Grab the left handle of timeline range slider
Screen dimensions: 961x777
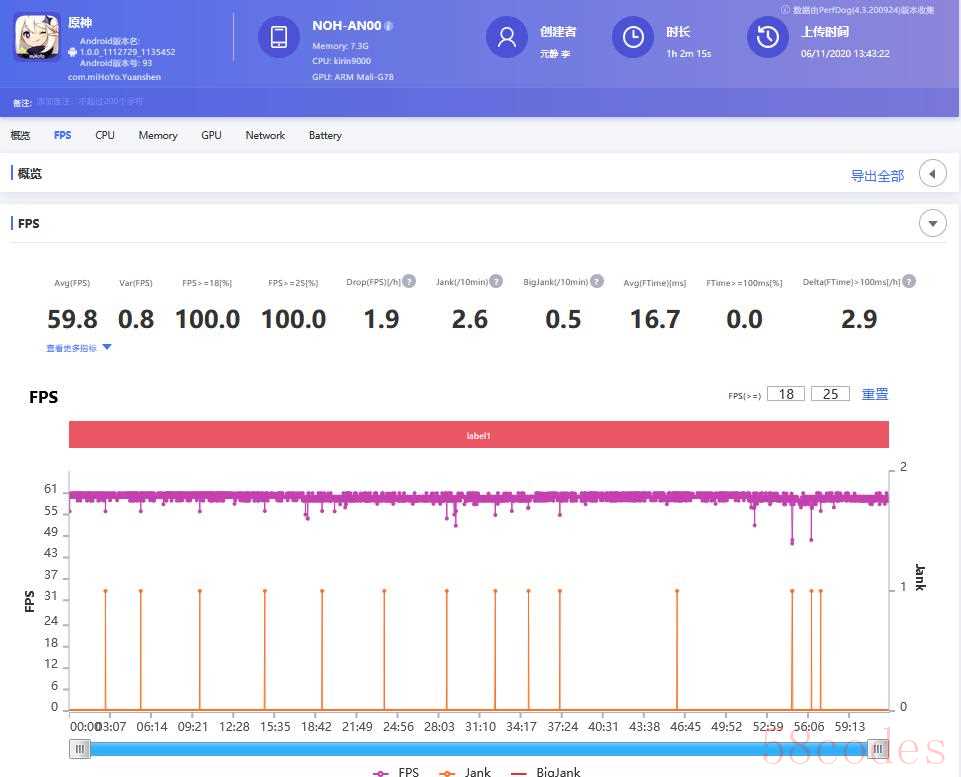pyautogui.click(x=80, y=749)
